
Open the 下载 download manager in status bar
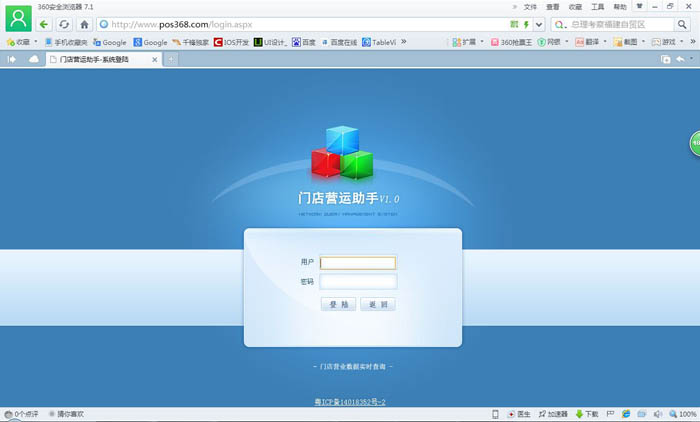click(586, 414)
